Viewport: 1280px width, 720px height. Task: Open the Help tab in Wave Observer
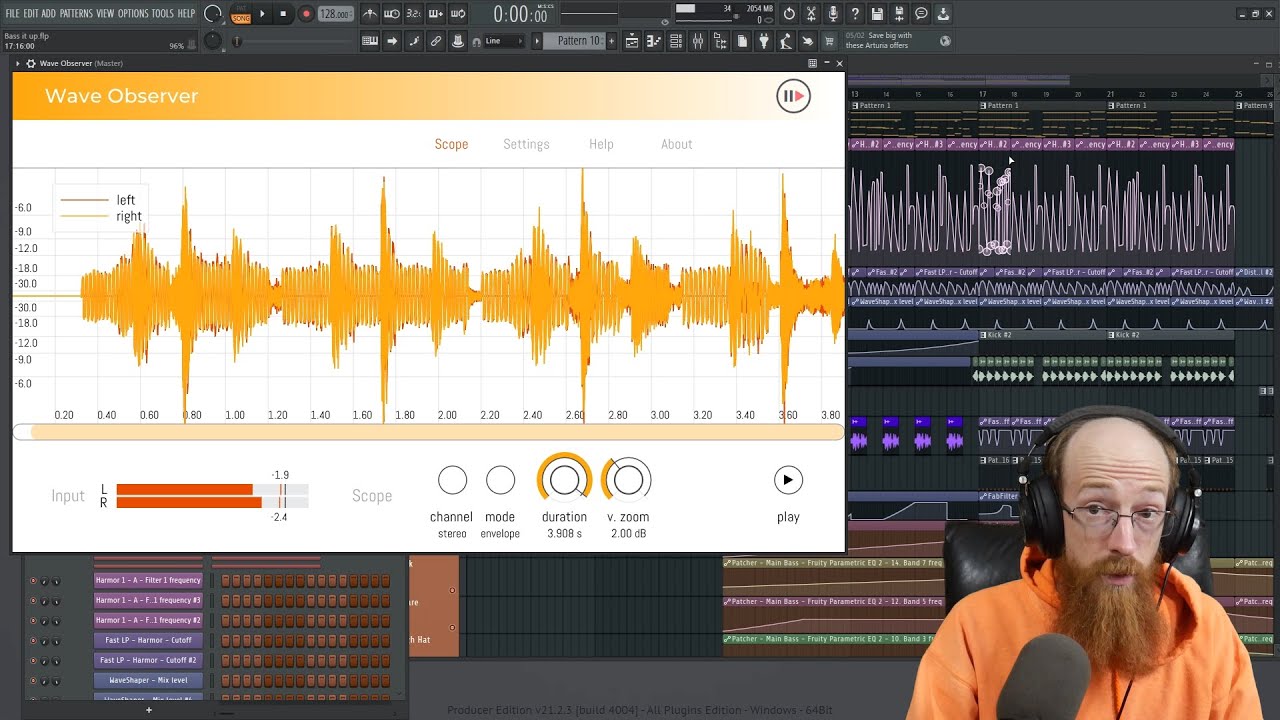(601, 144)
